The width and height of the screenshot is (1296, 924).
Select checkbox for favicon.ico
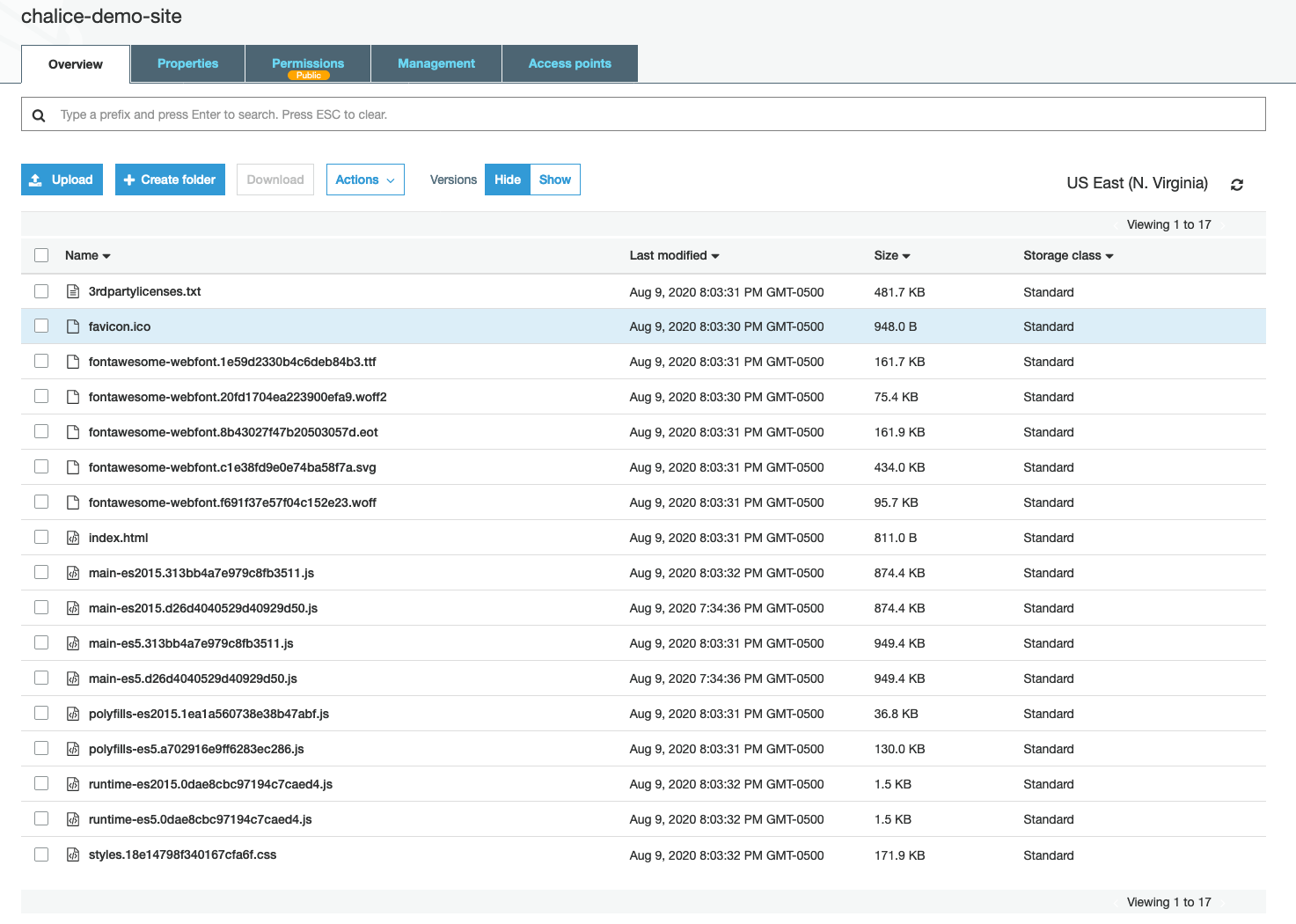pyautogui.click(x=41, y=326)
